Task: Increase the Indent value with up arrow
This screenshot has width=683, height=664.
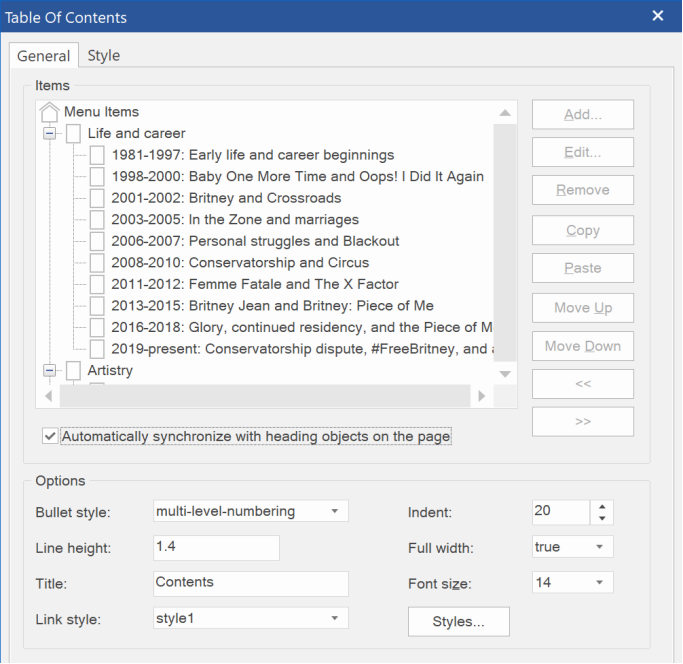Action: pos(602,507)
